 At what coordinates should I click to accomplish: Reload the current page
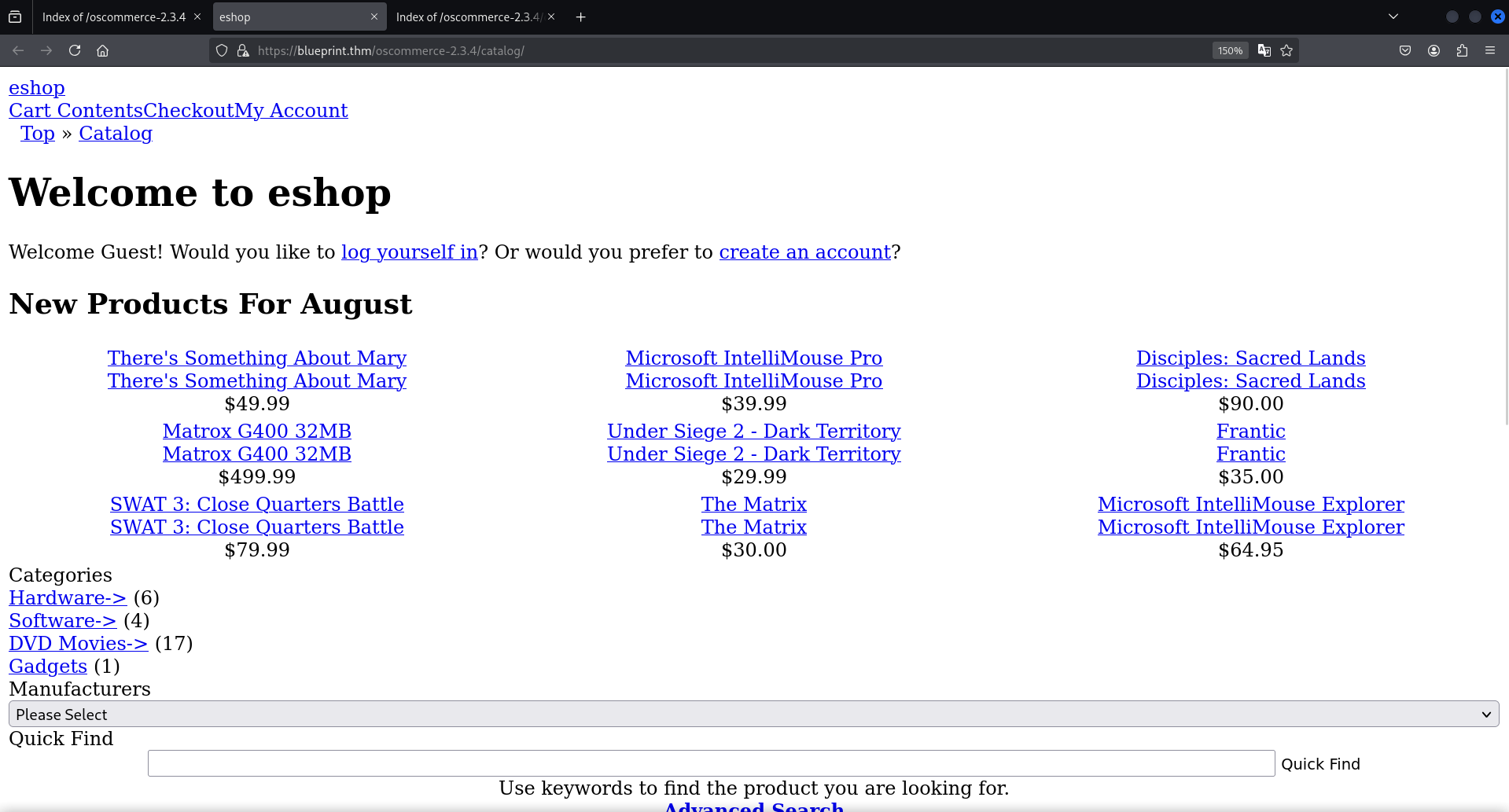click(75, 50)
